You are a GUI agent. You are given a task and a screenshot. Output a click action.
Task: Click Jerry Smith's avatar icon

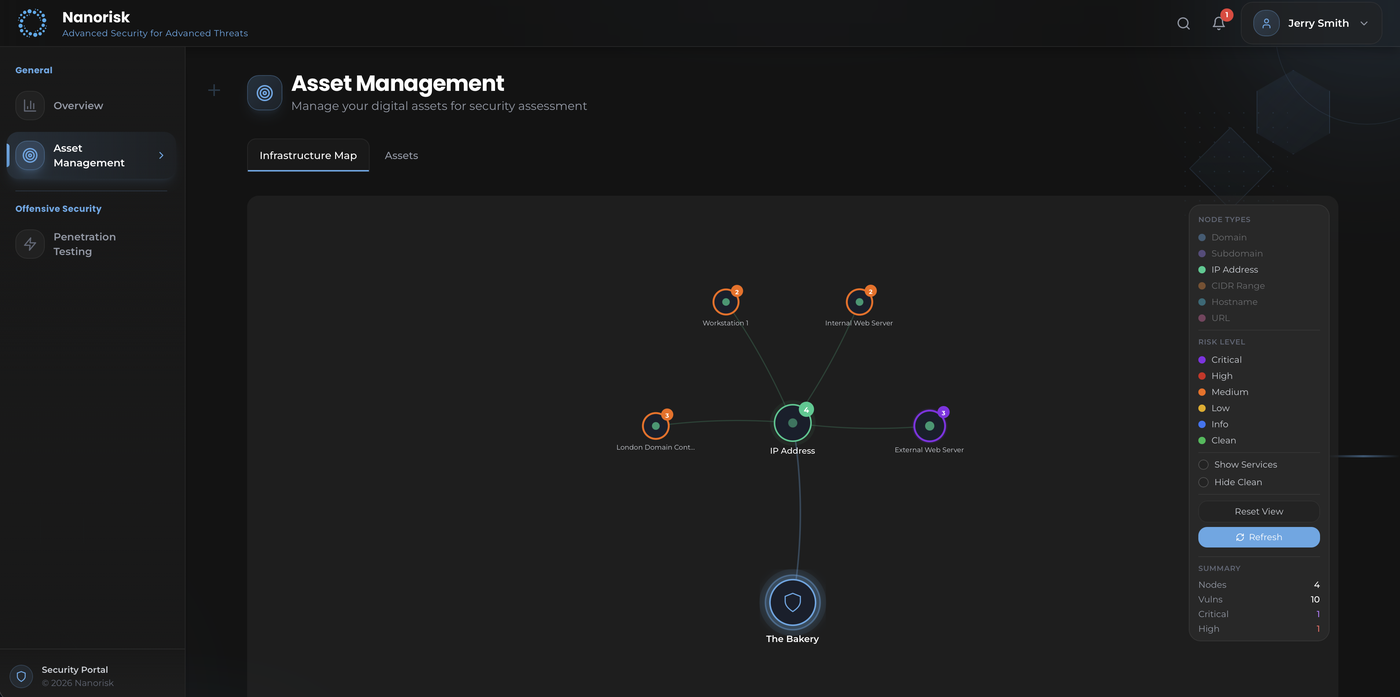(1265, 22)
